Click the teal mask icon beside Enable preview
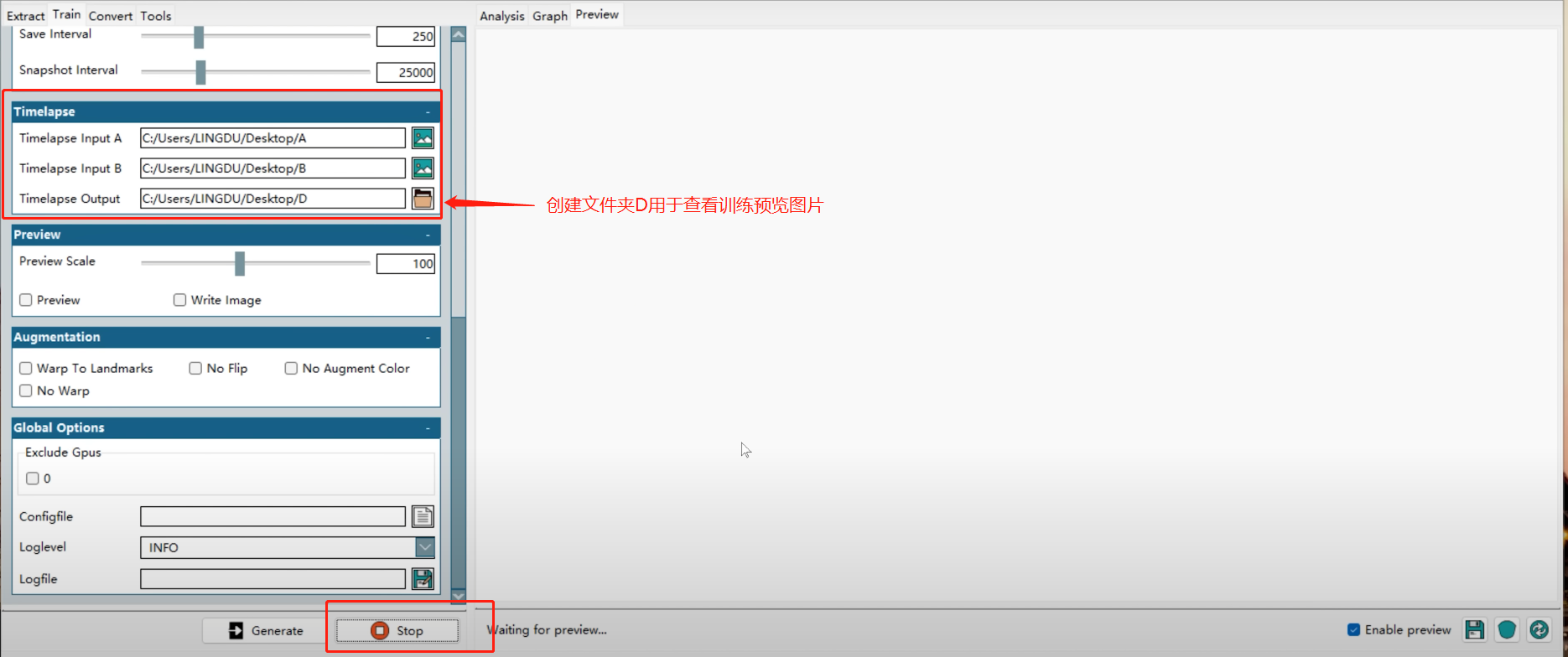This screenshot has width=1568, height=657. (1507, 629)
